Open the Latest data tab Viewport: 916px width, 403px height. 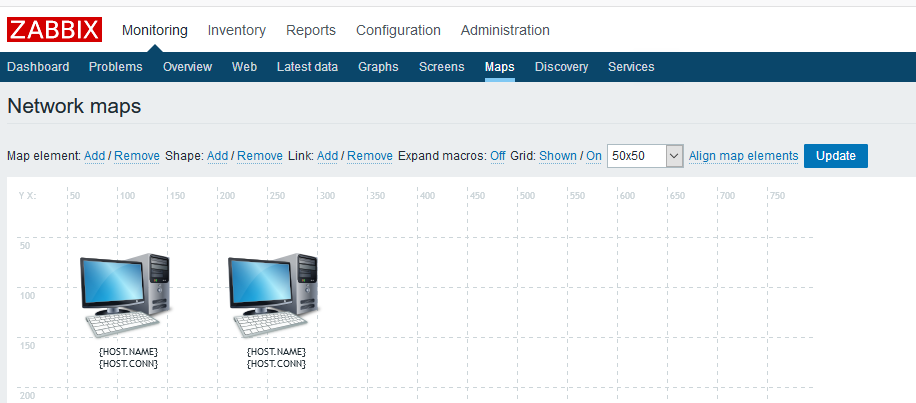coord(307,67)
